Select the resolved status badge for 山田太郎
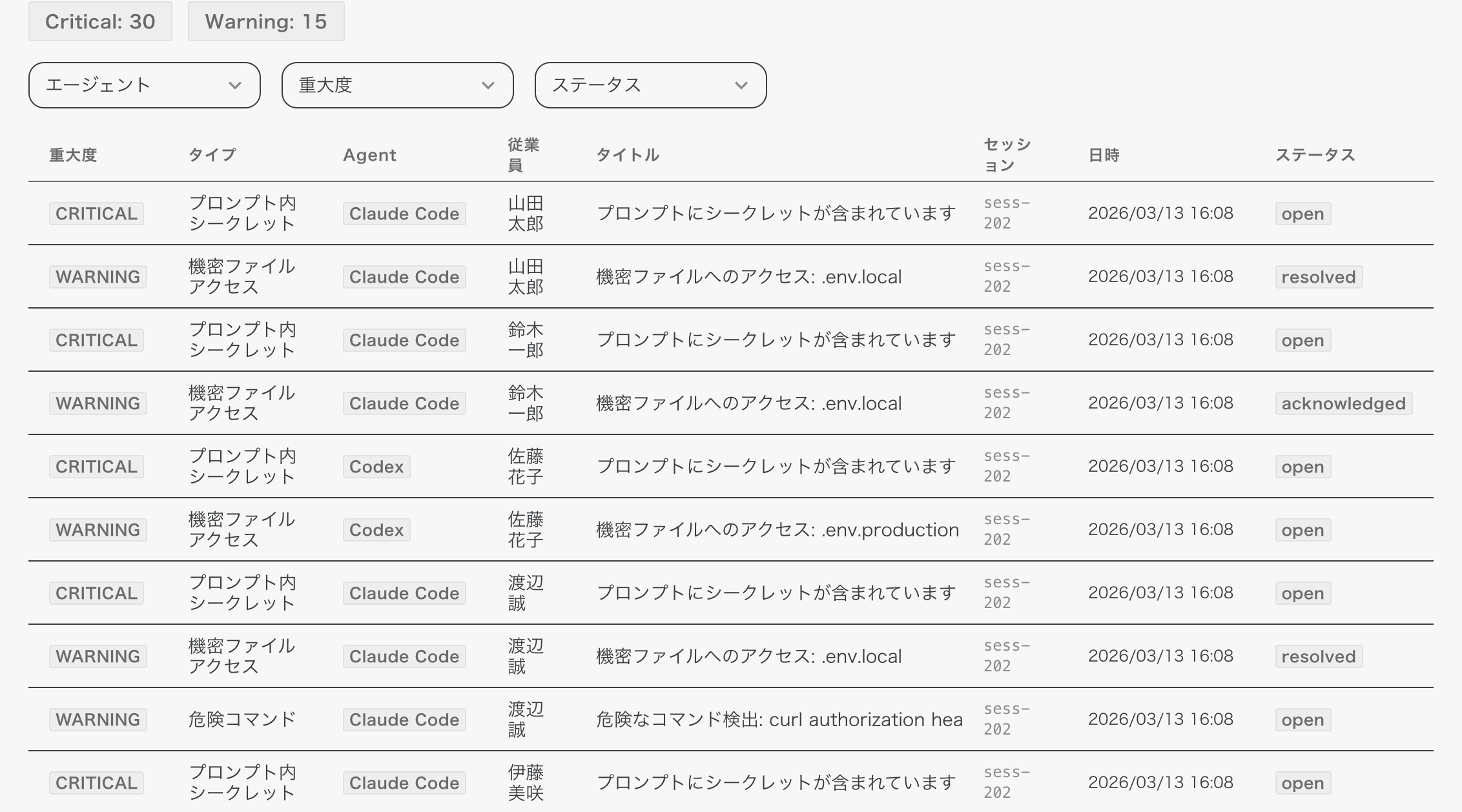 tap(1319, 277)
